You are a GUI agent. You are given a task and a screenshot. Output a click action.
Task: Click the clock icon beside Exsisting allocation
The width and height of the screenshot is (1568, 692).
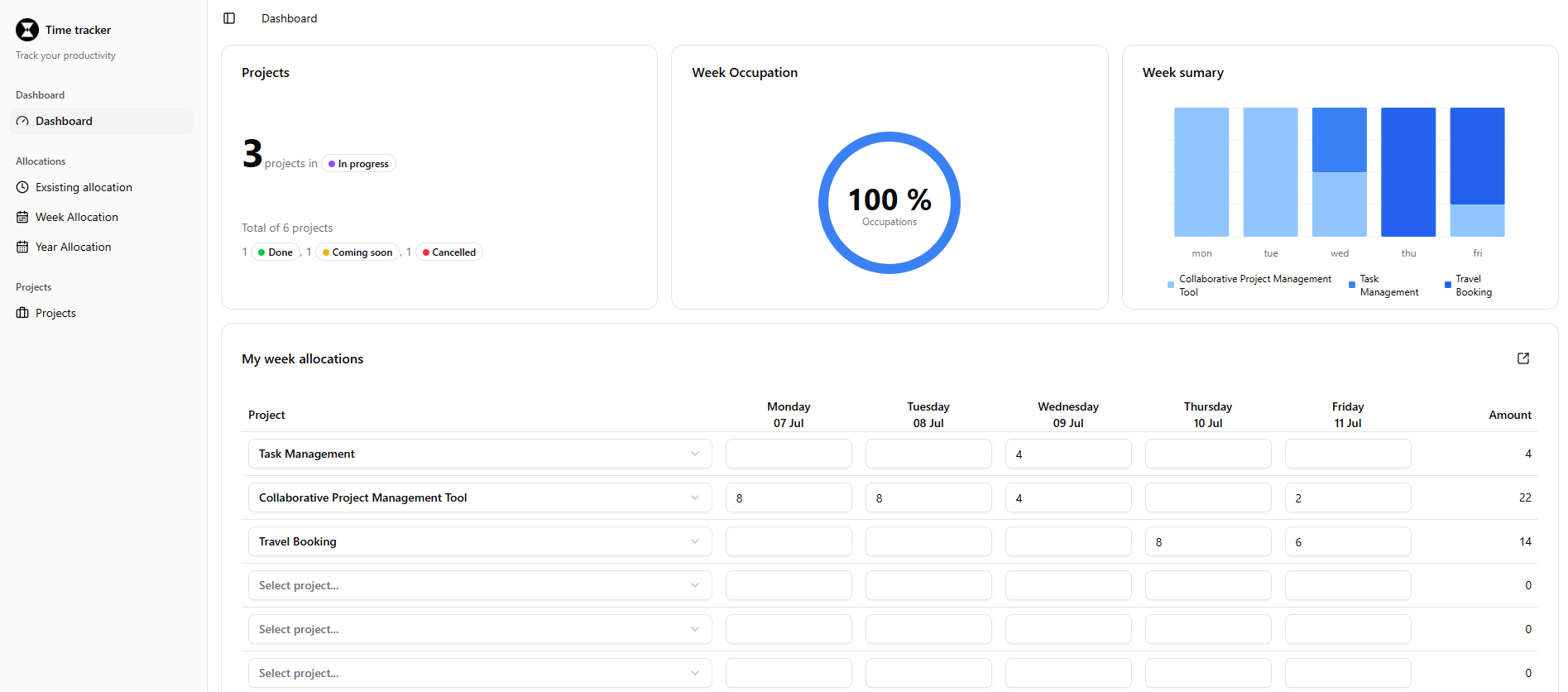22,187
